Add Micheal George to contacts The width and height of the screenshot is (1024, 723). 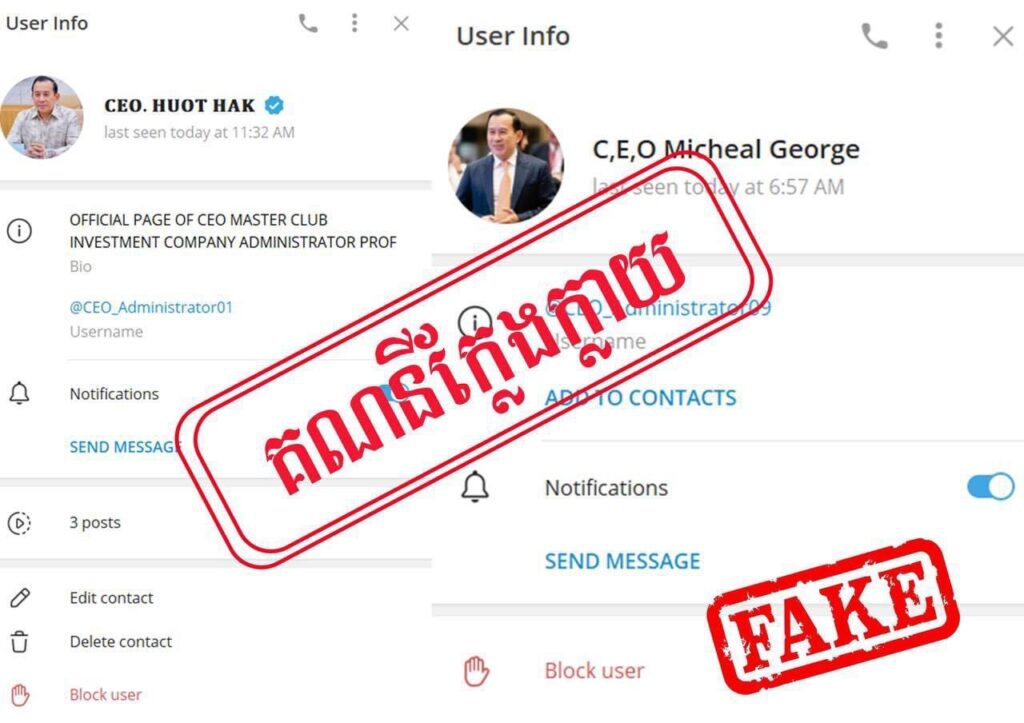[x=641, y=397]
